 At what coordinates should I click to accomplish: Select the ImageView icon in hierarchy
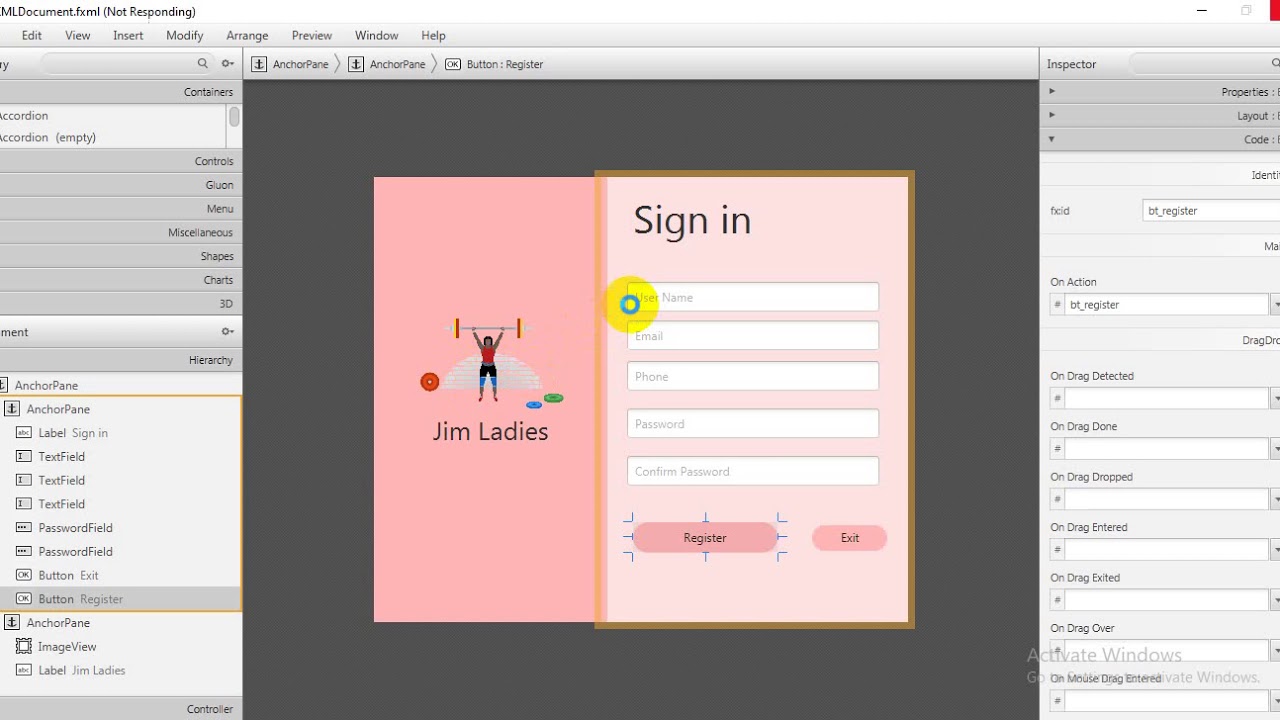pos(24,647)
